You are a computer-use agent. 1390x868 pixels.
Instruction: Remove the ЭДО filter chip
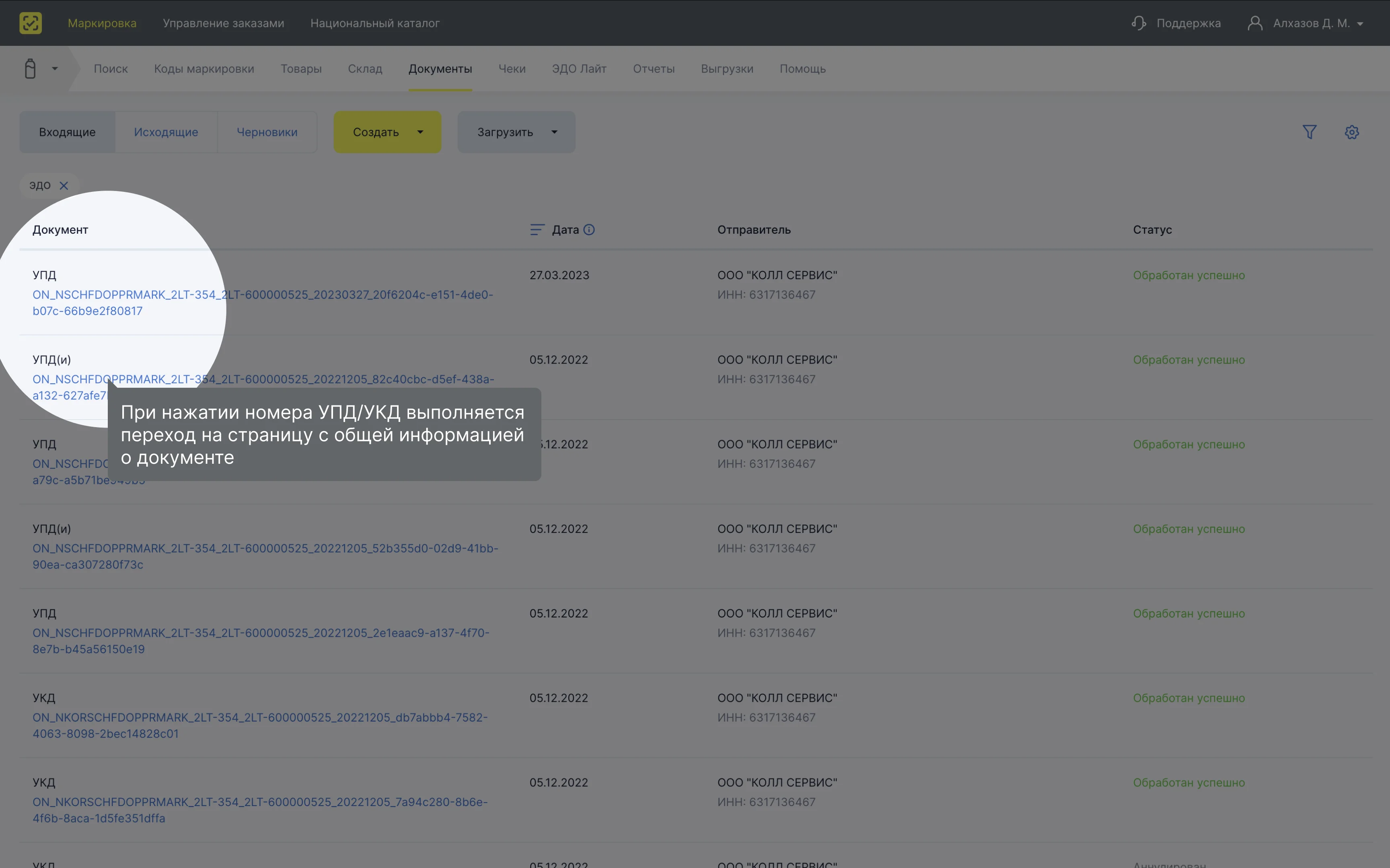pyautogui.click(x=64, y=185)
